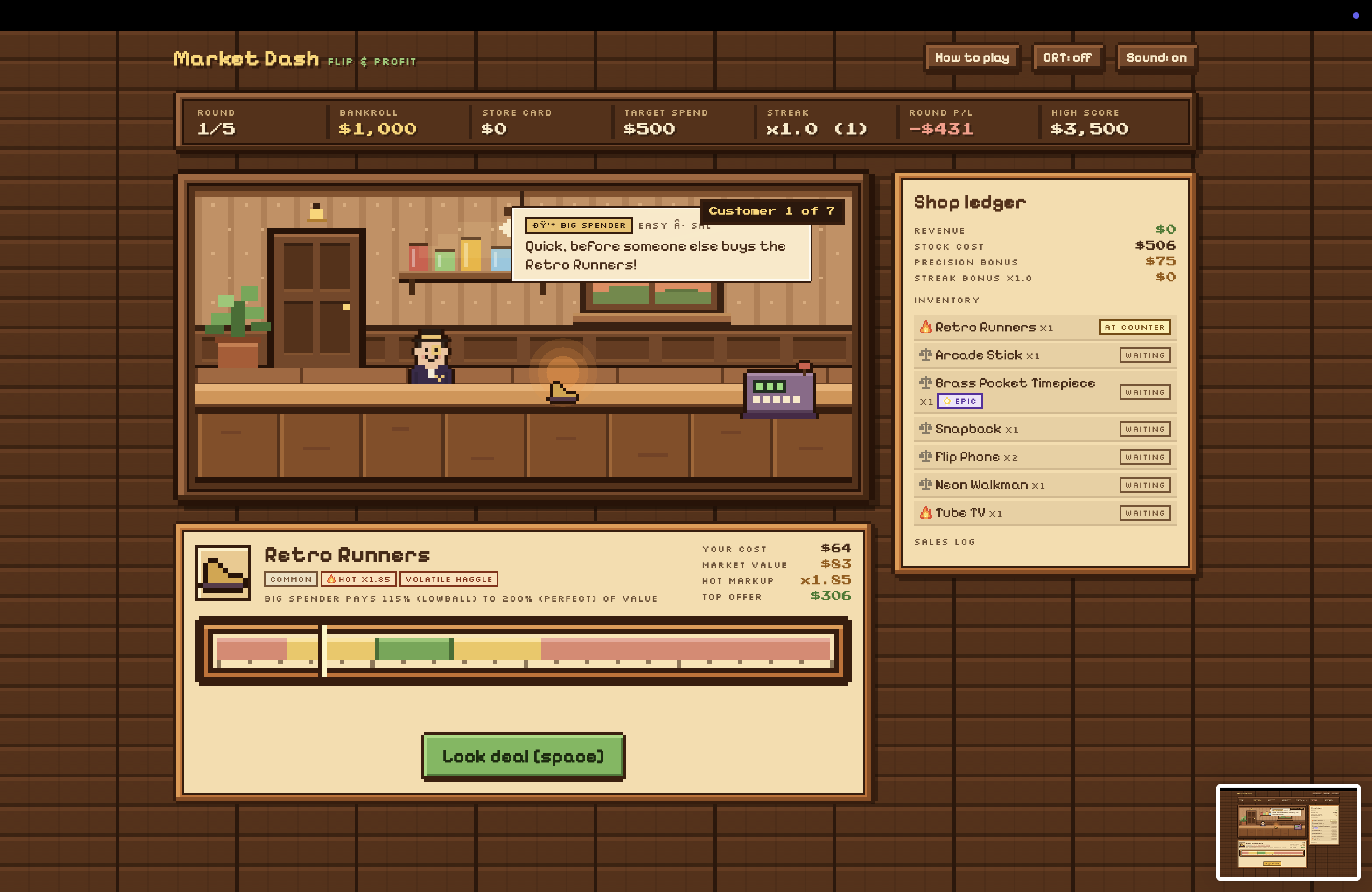Open the How to play instructions
This screenshot has width=1372, height=892.
click(972, 58)
